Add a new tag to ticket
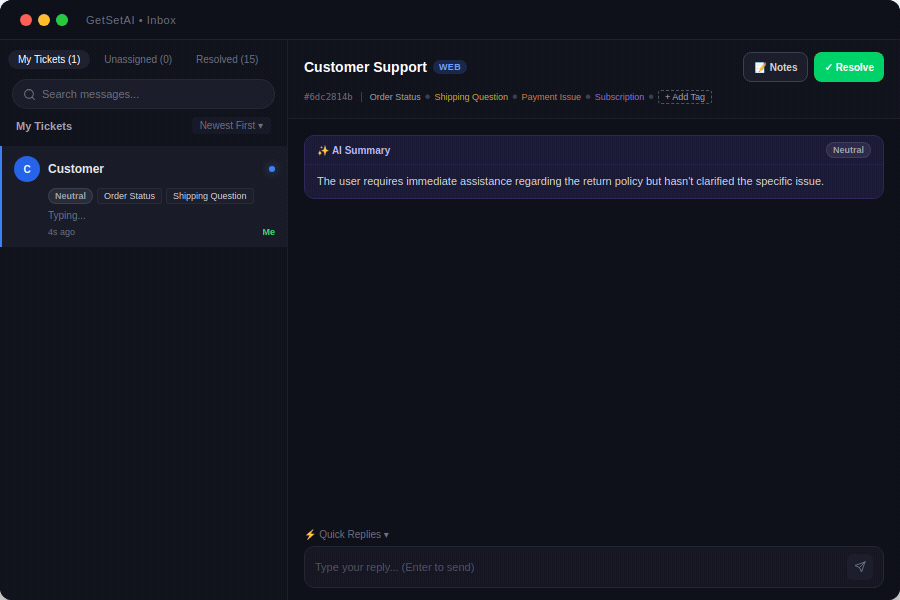Screen dimensions: 900x600 coord(685,97)
